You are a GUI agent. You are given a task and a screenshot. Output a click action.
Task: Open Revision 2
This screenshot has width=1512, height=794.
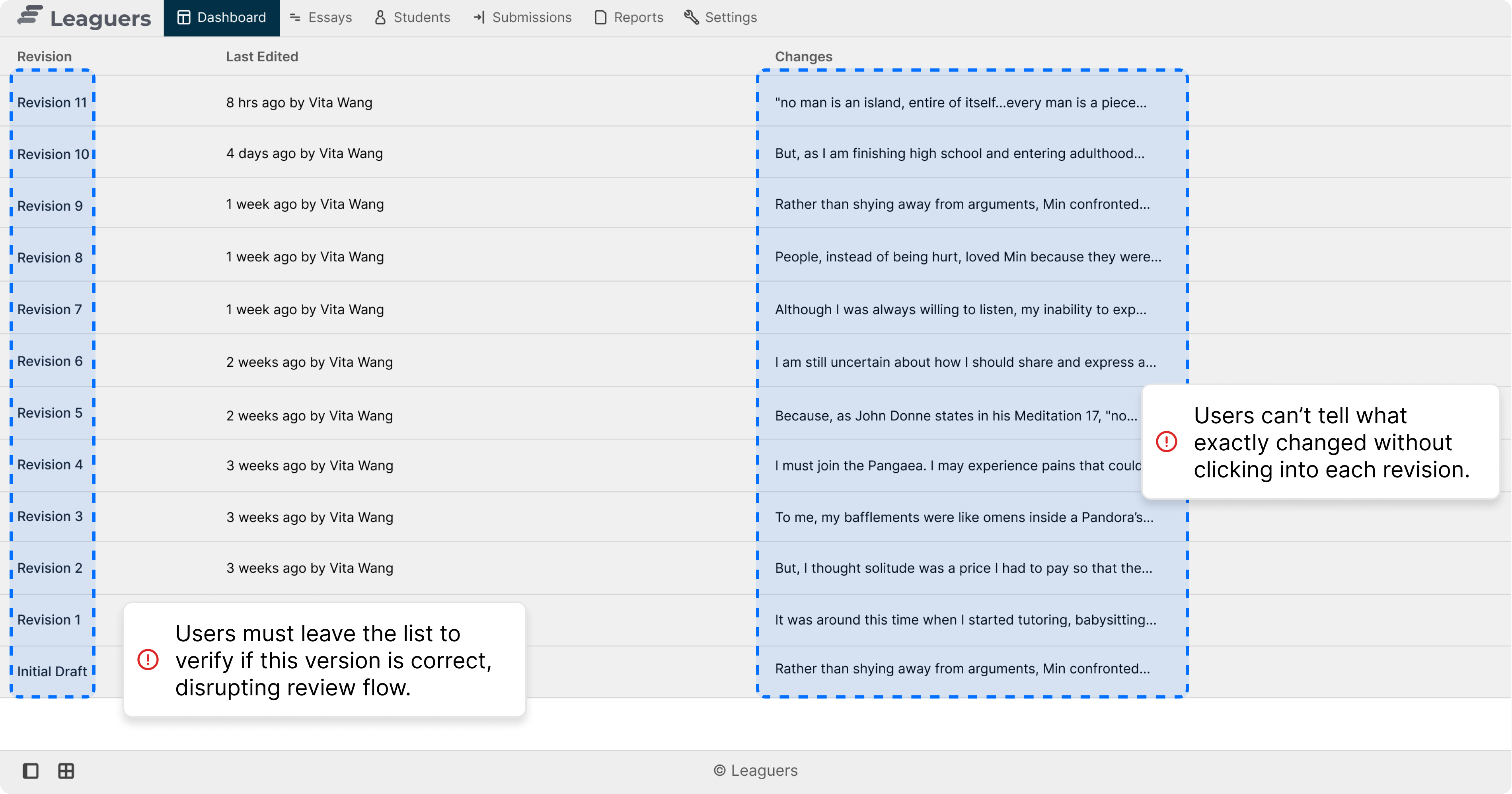50,568
